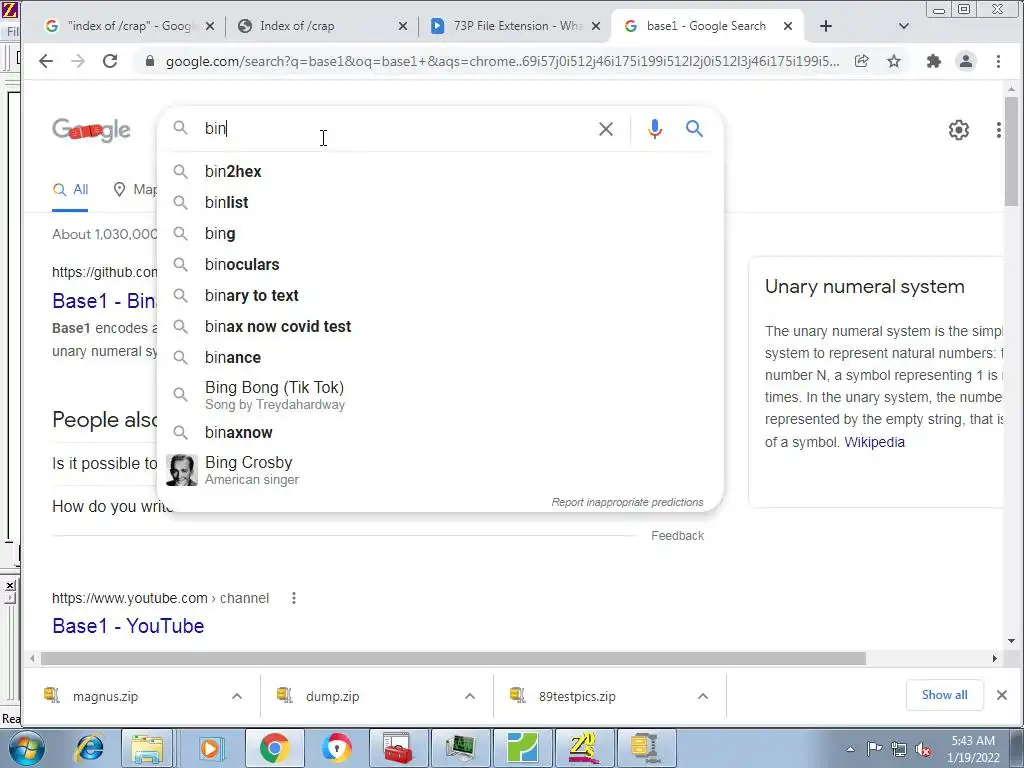Screen dimensions: 1024x768
Task: Click the browser Back arrow
Action: coord(45,61)
